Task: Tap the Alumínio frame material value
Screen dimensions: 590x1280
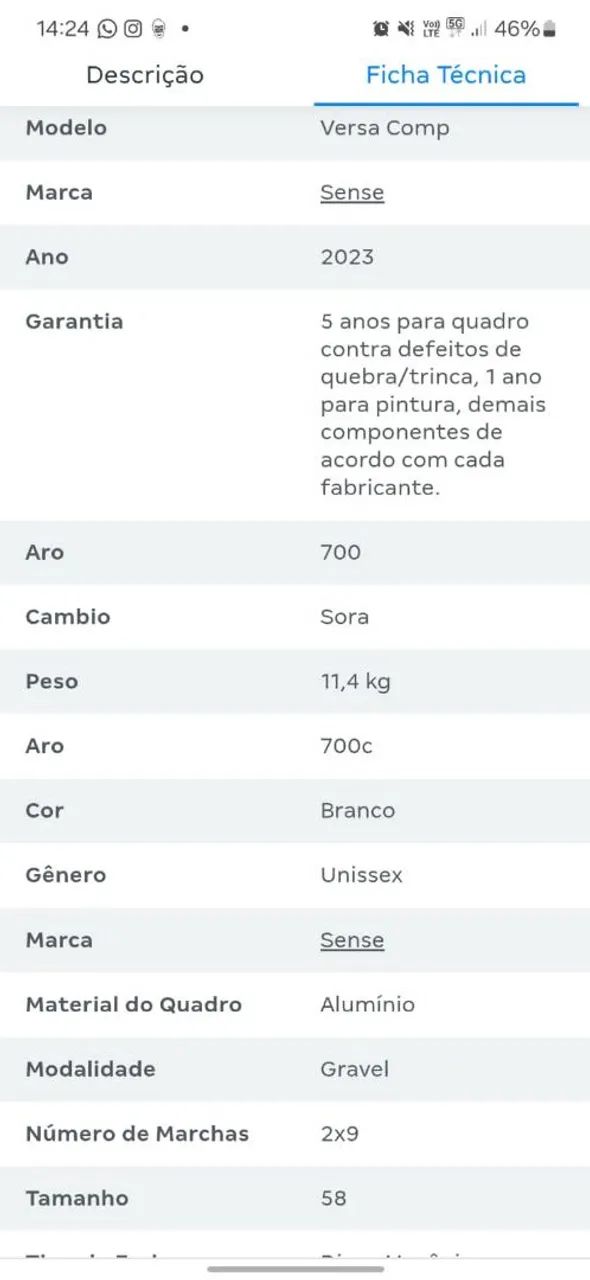Action: 367,1004
